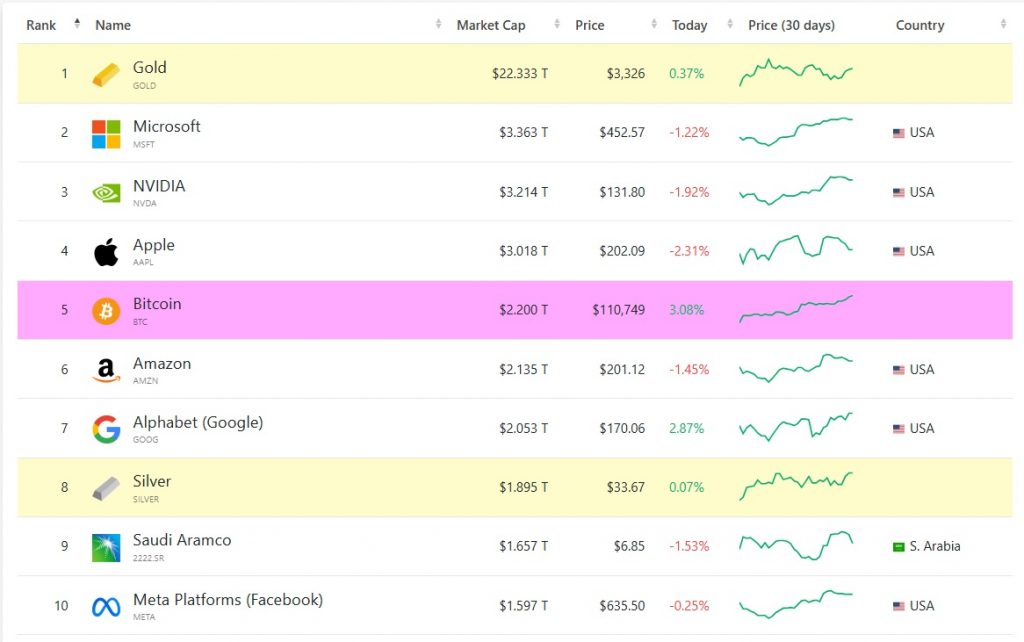Image resolution: width=1024 pixels, height=642 pixels.
Task: Click Saudi Aramco ticker 2222.SR
Action: tap(149, 558)
